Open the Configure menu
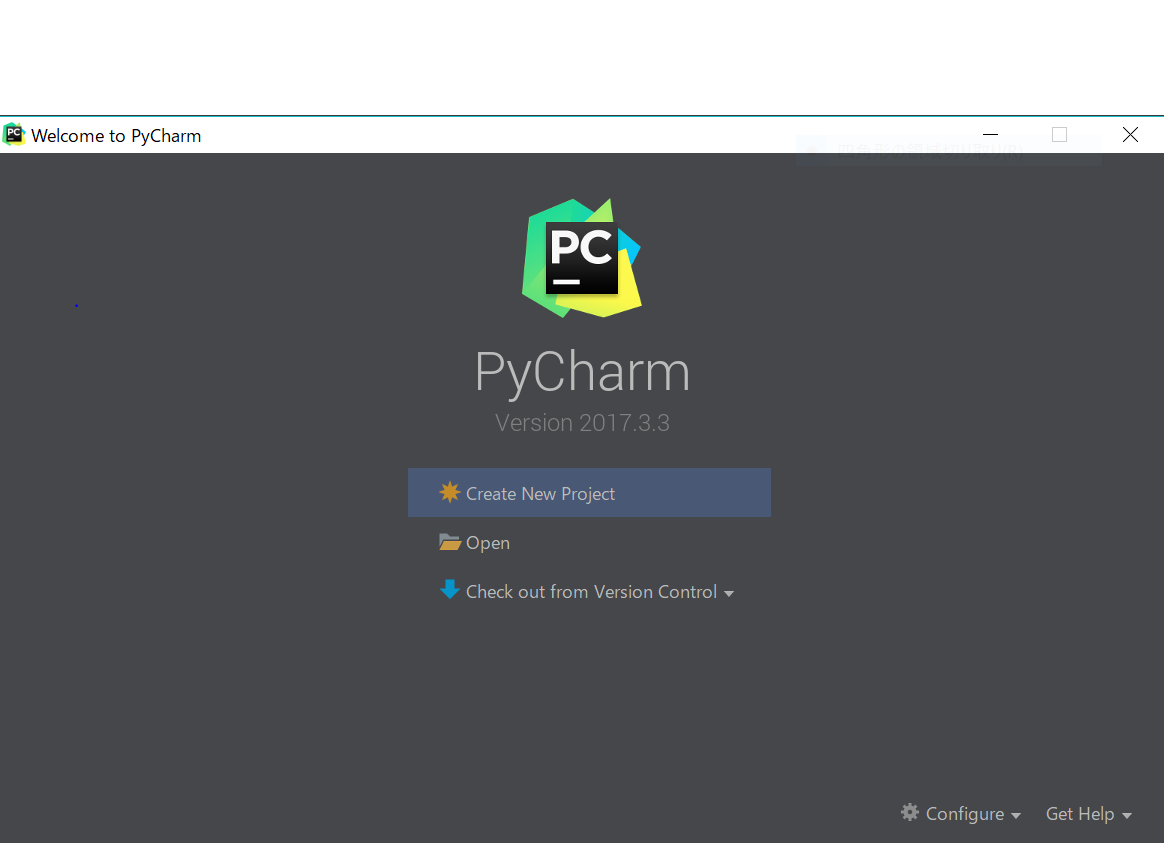Viewport: 1164px width, 843px height. 964,814
